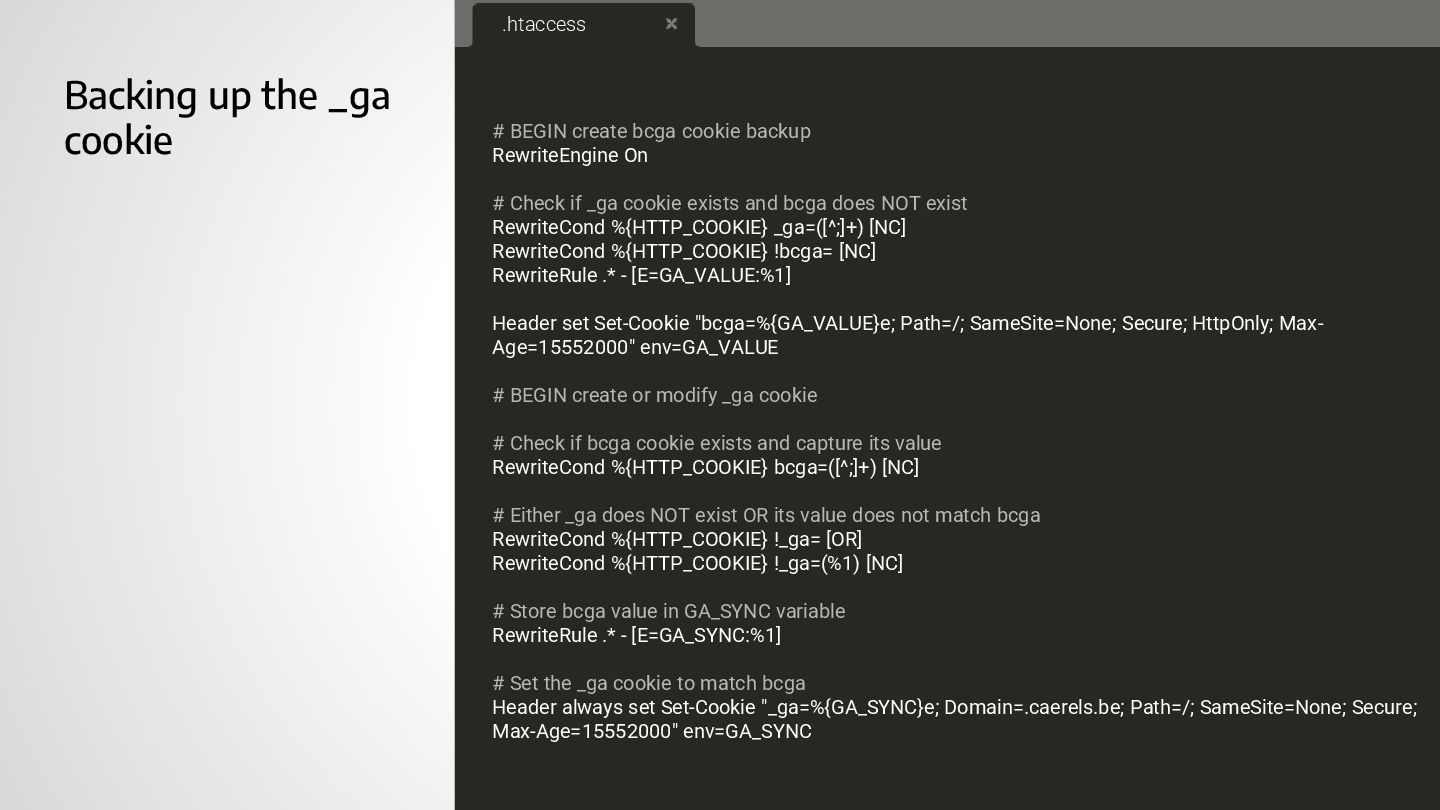This screenshot has width=1440, height=810.
Task: Click the RewriteCond line with !_ga=(%1)
Action: click(x=697, y=564)
